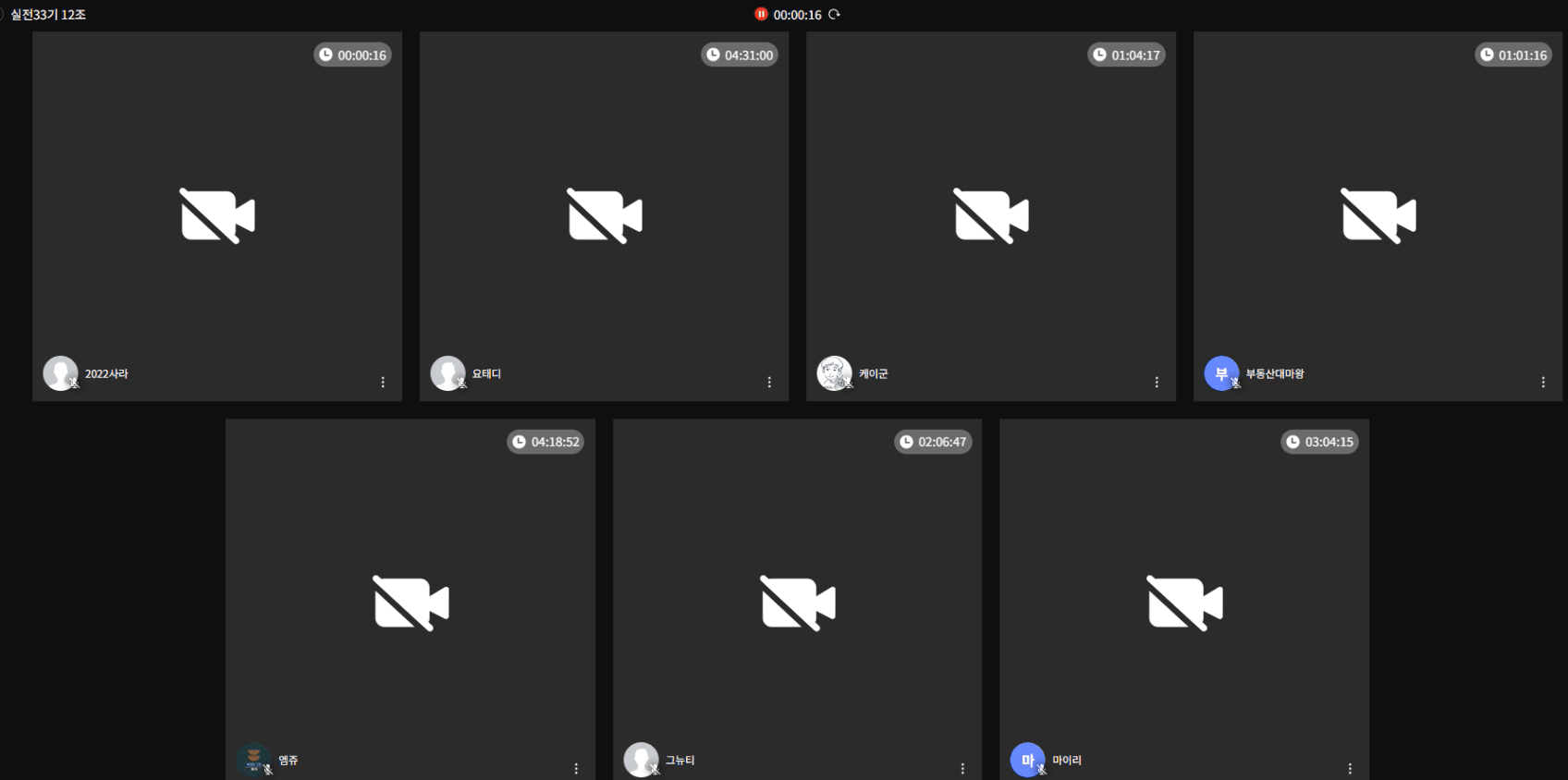Click the camera-off icon in 엠쥬's tile
1568x780 pixels.
pos(410,603)
